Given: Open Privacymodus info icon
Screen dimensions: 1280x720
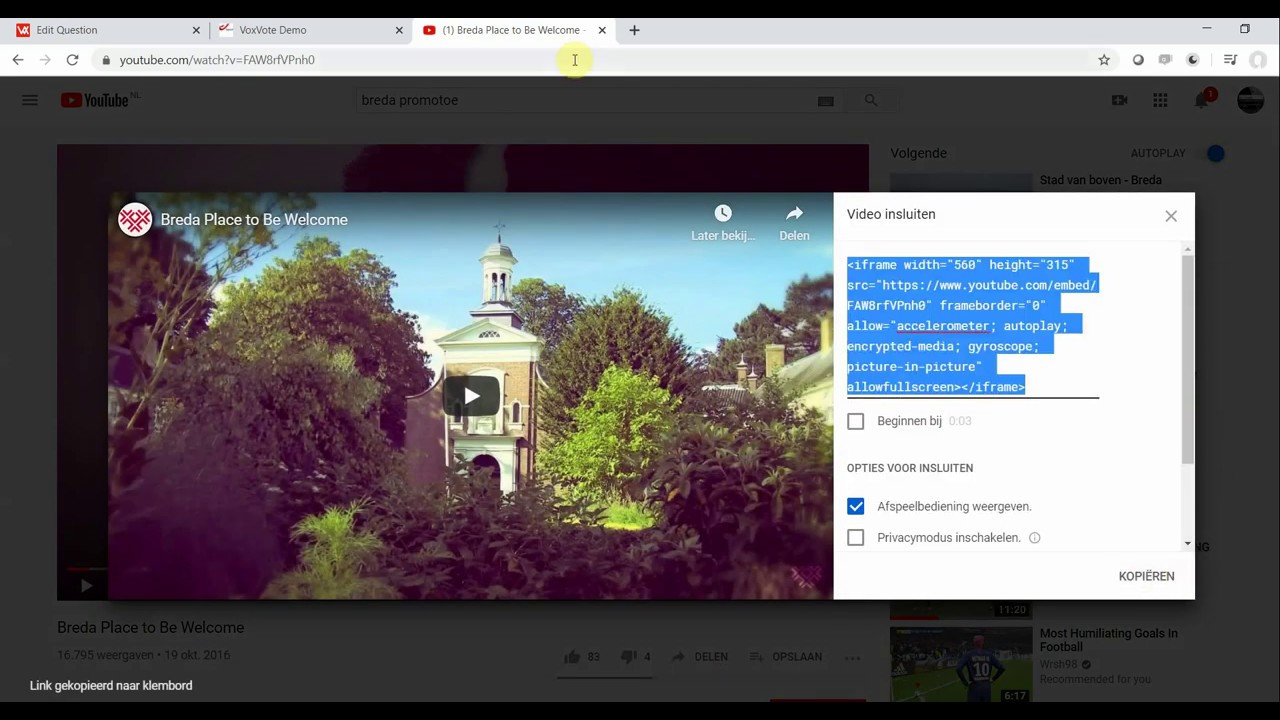Looking at the screenshot, I should (x=1035, y=538).
